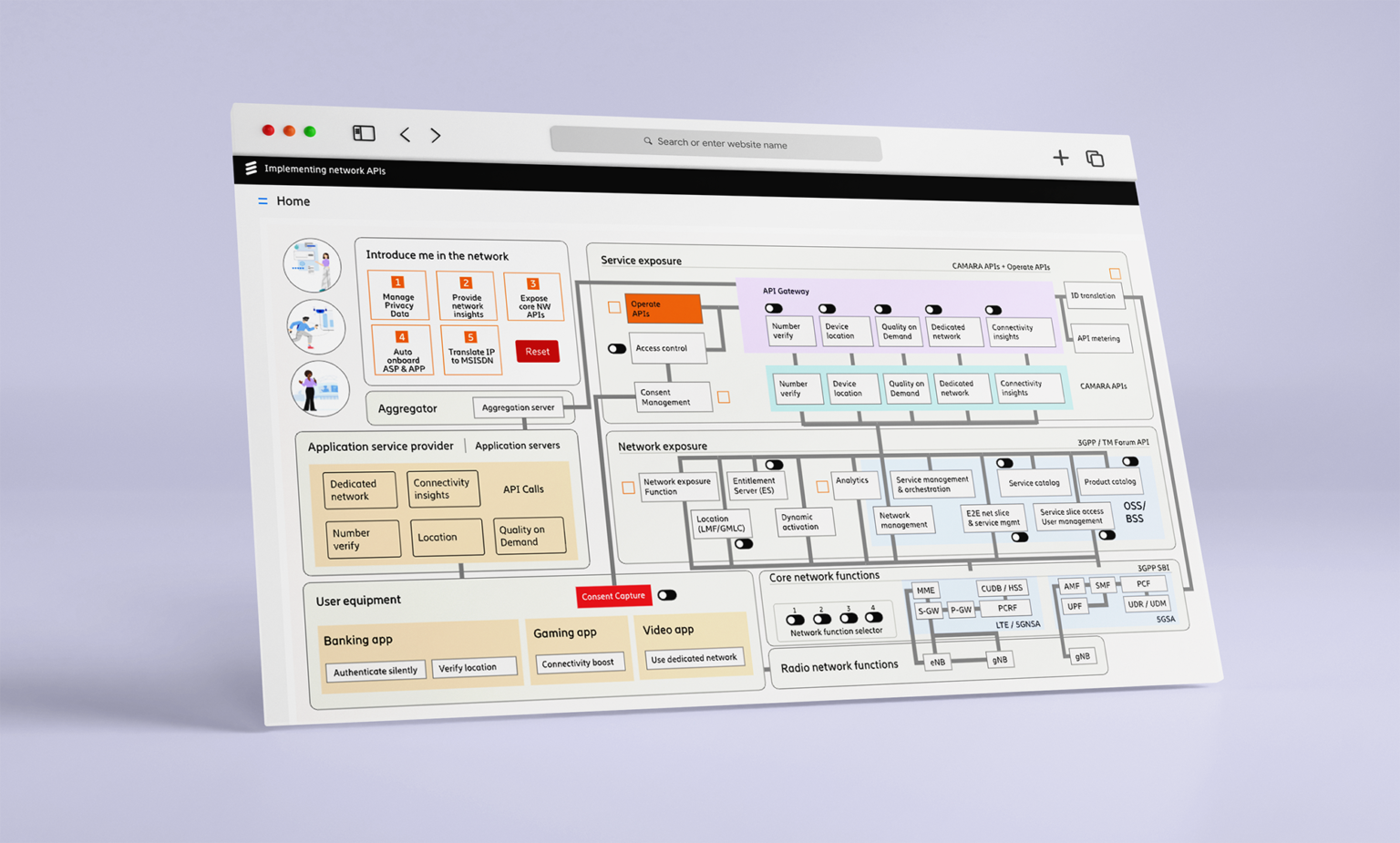Toggle the switch above Entitlement Server (ES)

click(x=774, y=465)
